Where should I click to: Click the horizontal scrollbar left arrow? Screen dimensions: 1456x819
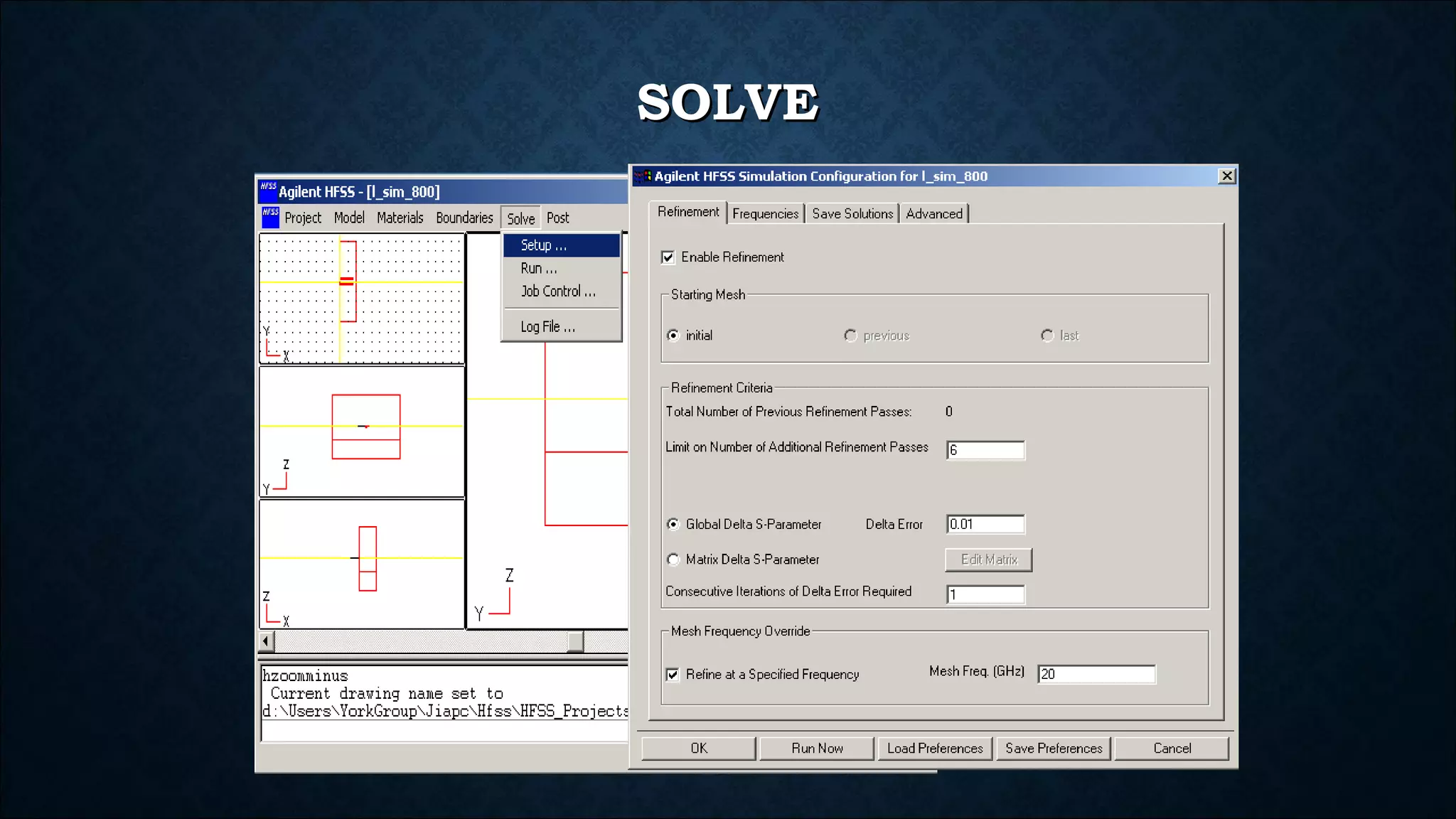pyautogui.click(x=266, y=641)
